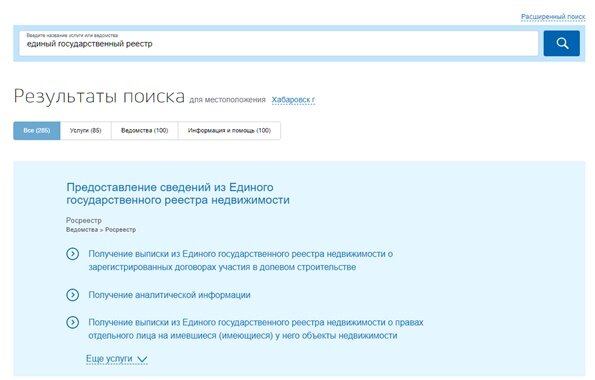Viewport: 595px width, 380px height.
Task: Switch to 'Услуги (85)' tab
Action: tap(86, 131)
